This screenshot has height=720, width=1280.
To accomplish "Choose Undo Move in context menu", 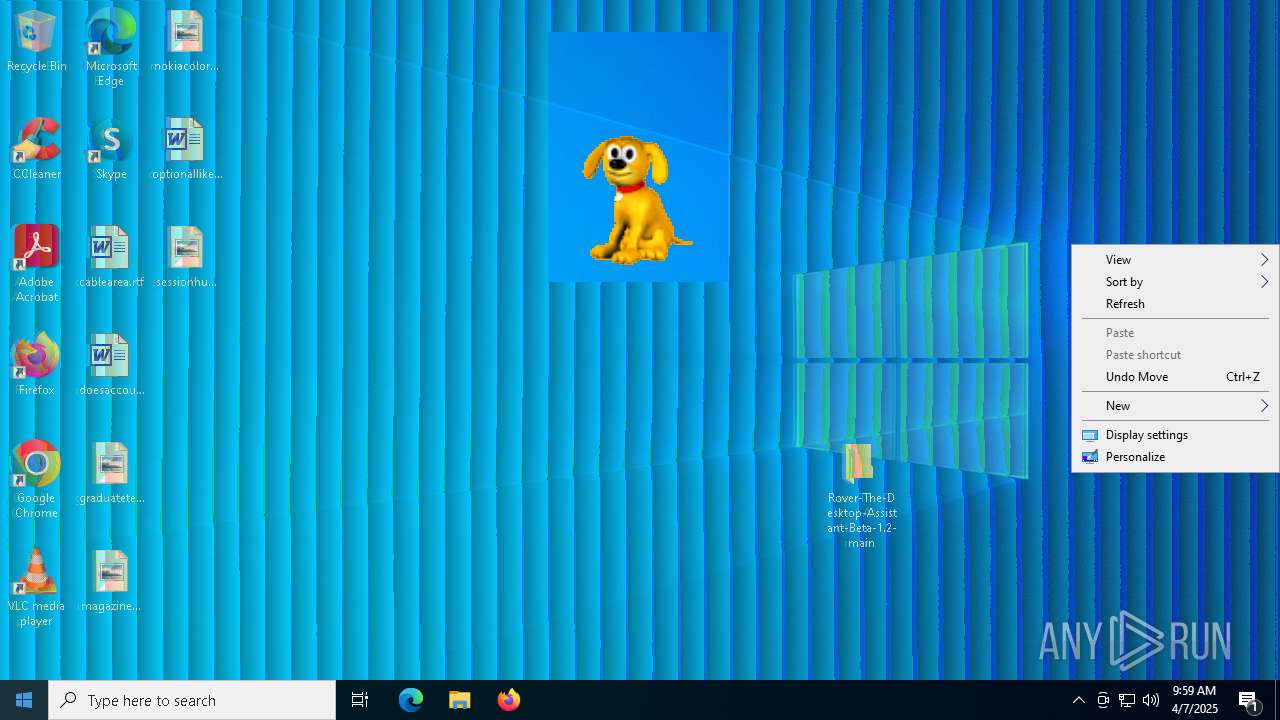I will (x=1175, y=377).
